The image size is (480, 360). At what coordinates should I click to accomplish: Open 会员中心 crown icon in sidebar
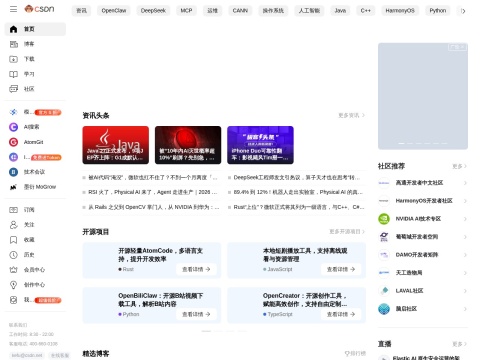[x=13, y=270]
